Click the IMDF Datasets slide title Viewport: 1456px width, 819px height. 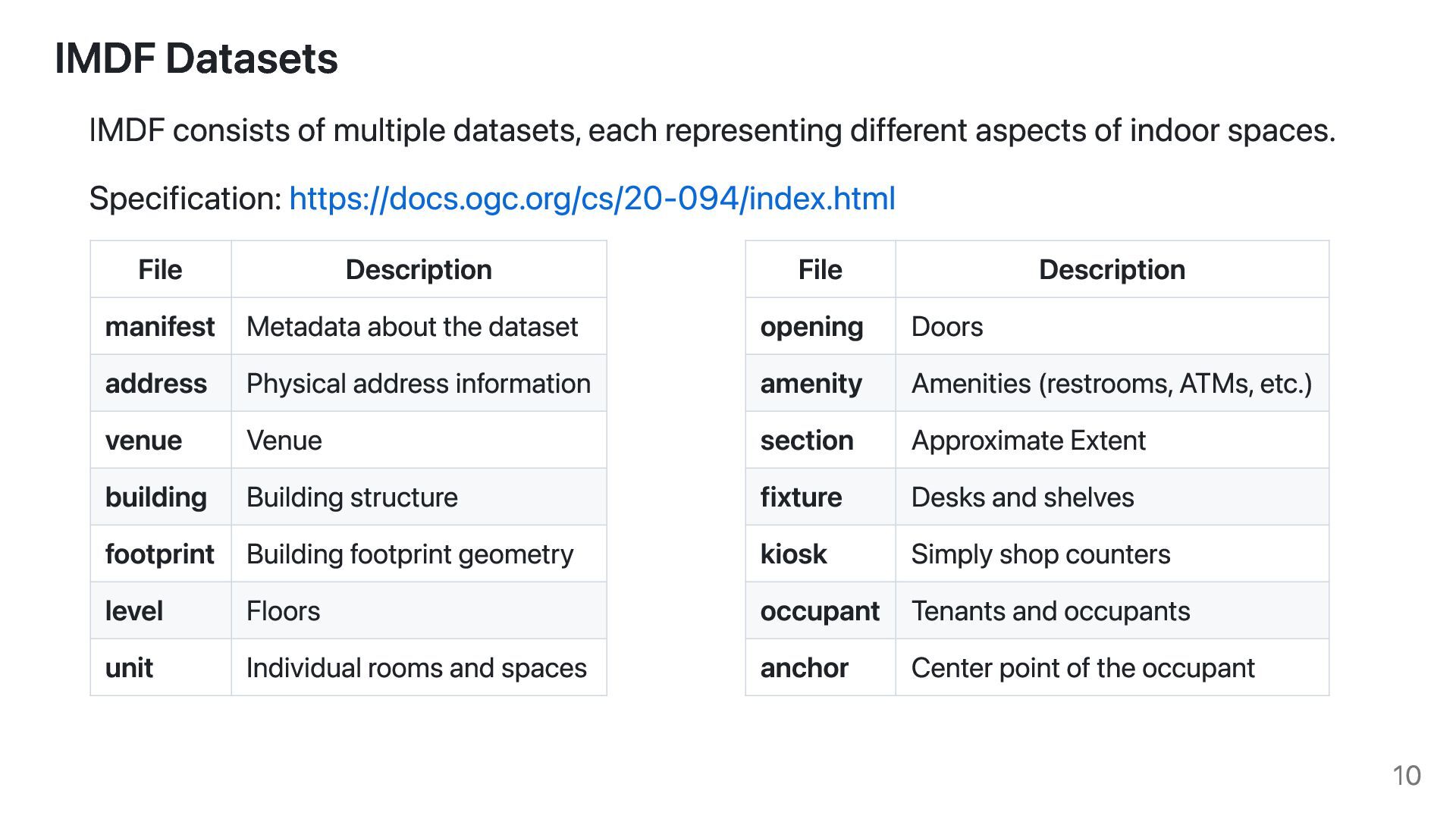[196, 58]
